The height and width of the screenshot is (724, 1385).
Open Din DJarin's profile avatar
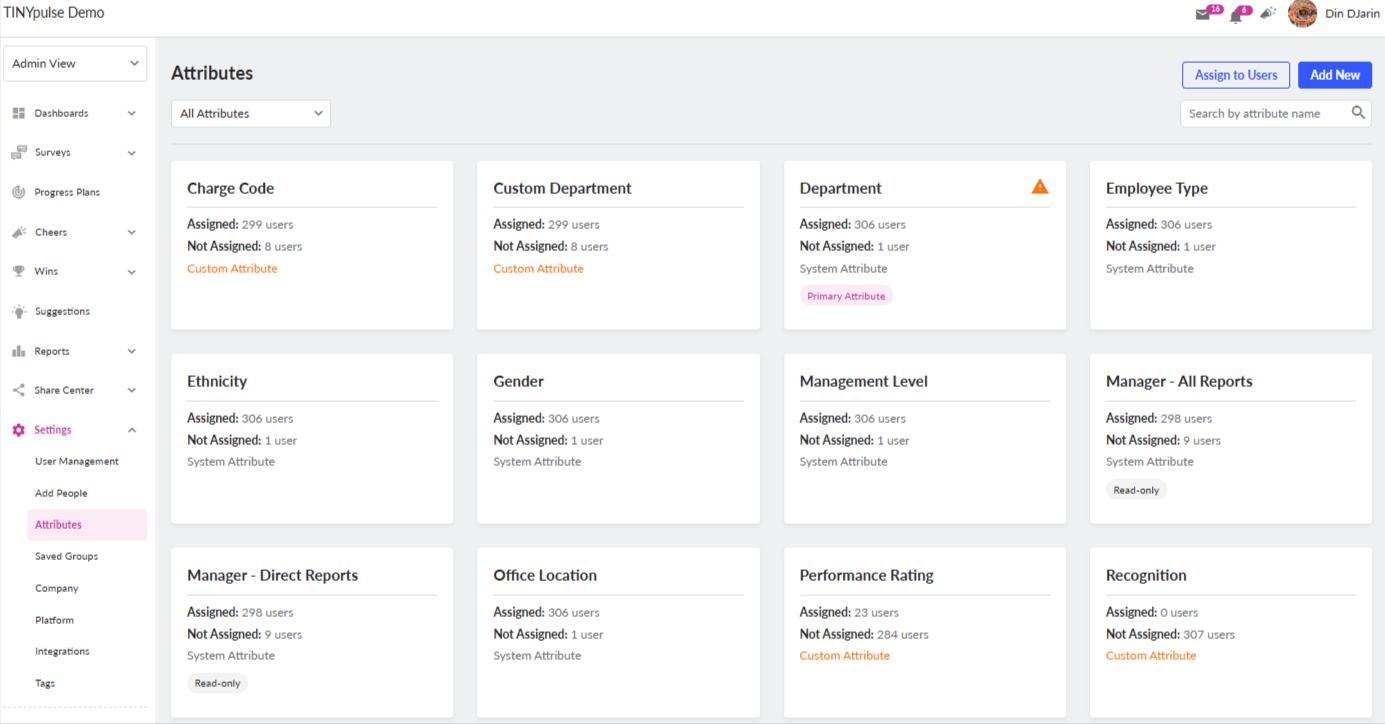pyautogui.click(x=1302, y=13)
